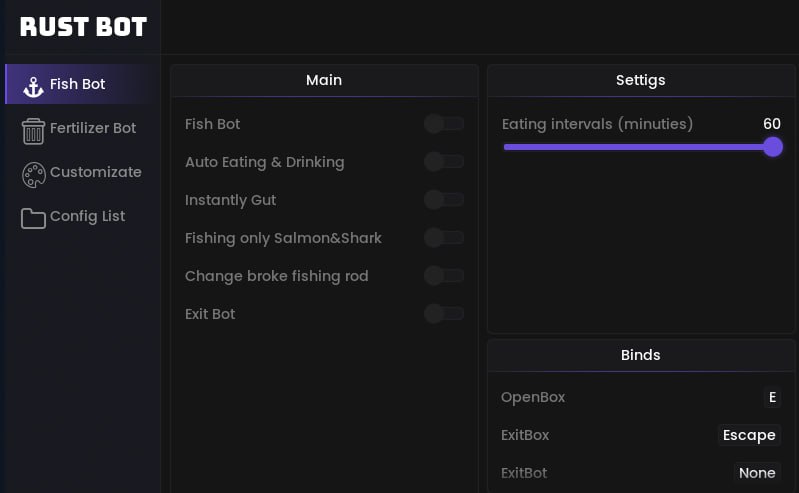Select the Fish Bot sidebar tab

point(78,84)
